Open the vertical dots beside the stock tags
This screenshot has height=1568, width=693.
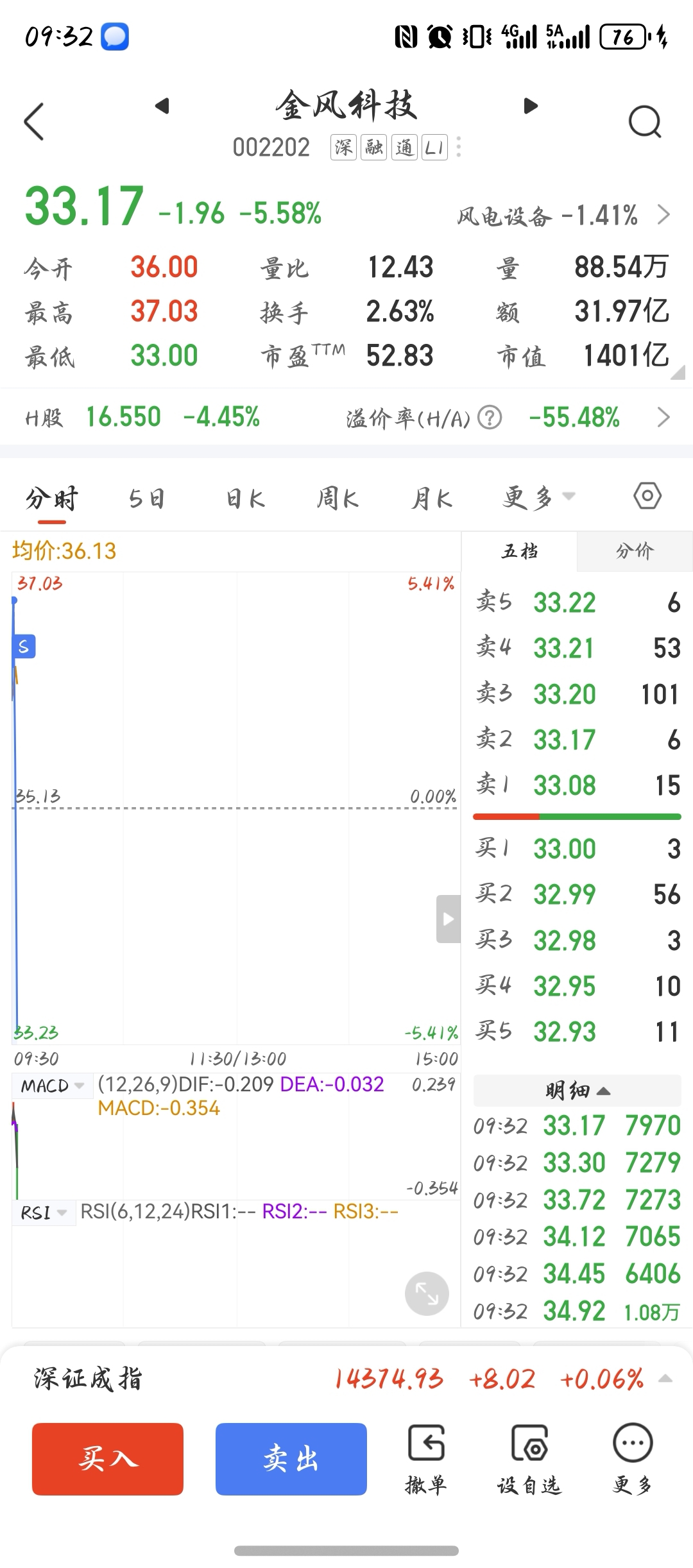[x=458, y=148]
